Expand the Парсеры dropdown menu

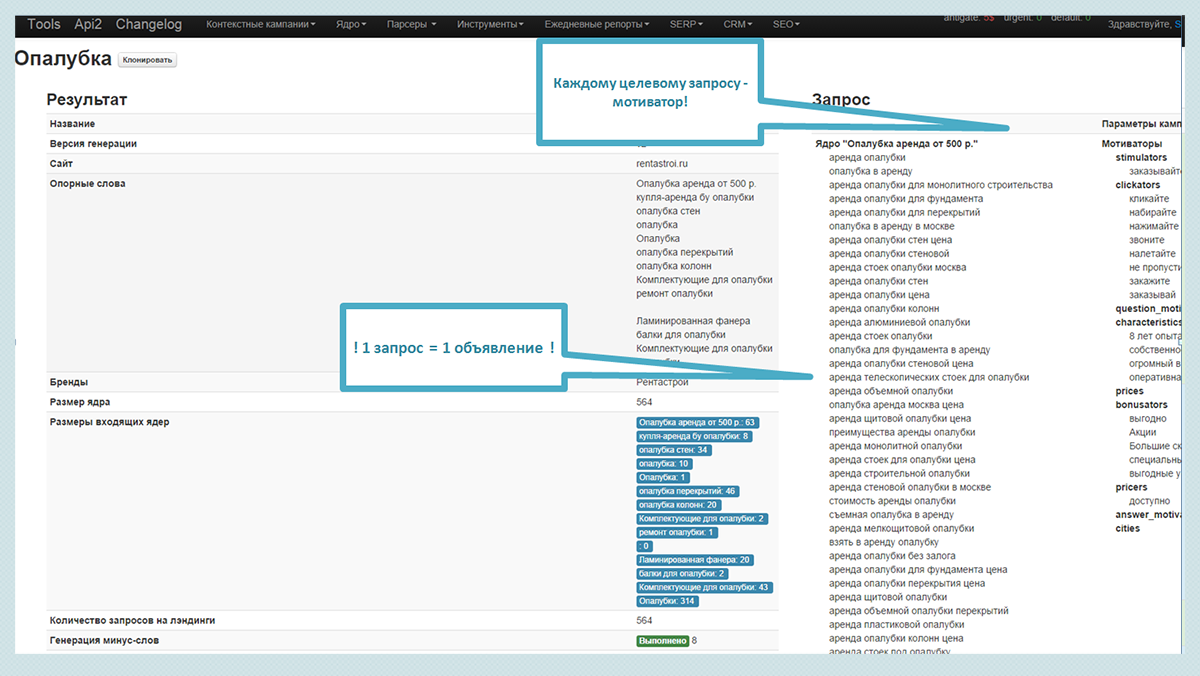coord(410,24)
